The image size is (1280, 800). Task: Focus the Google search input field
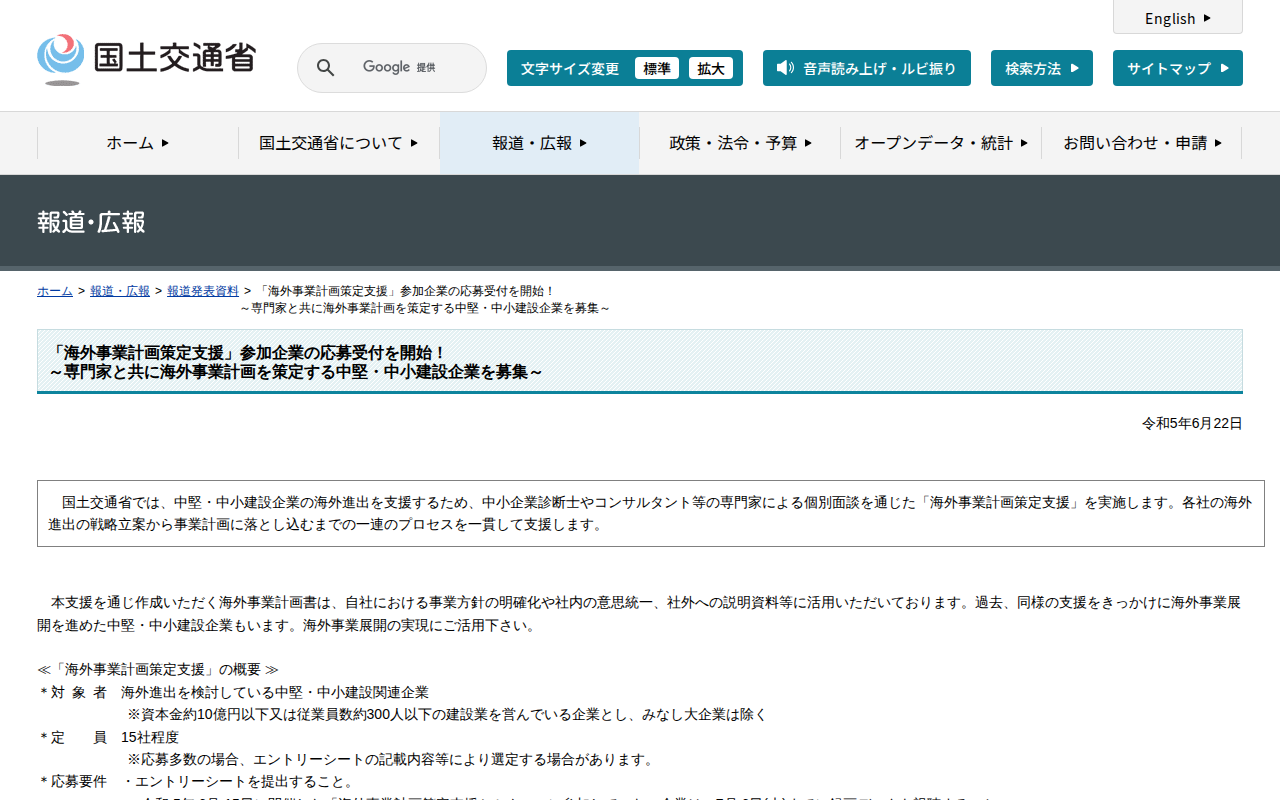pos(410,68)
